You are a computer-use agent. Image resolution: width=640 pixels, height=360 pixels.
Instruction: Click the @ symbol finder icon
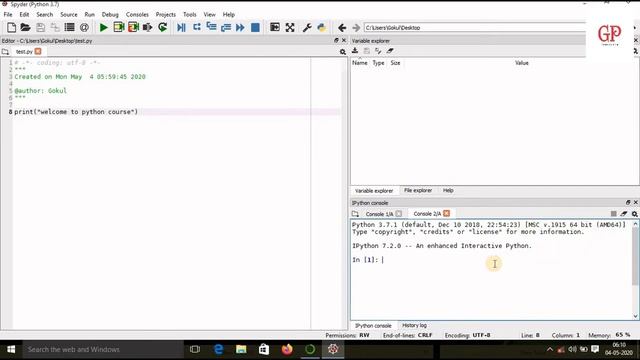tap(84, 27)
